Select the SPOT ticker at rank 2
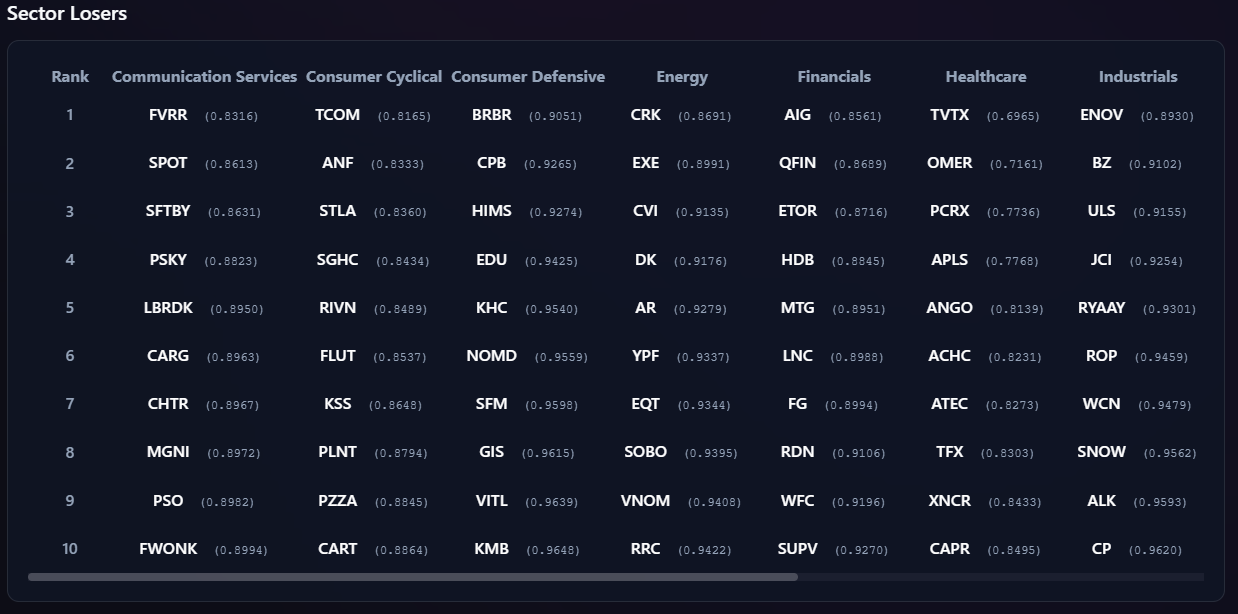 pos(168,163)
